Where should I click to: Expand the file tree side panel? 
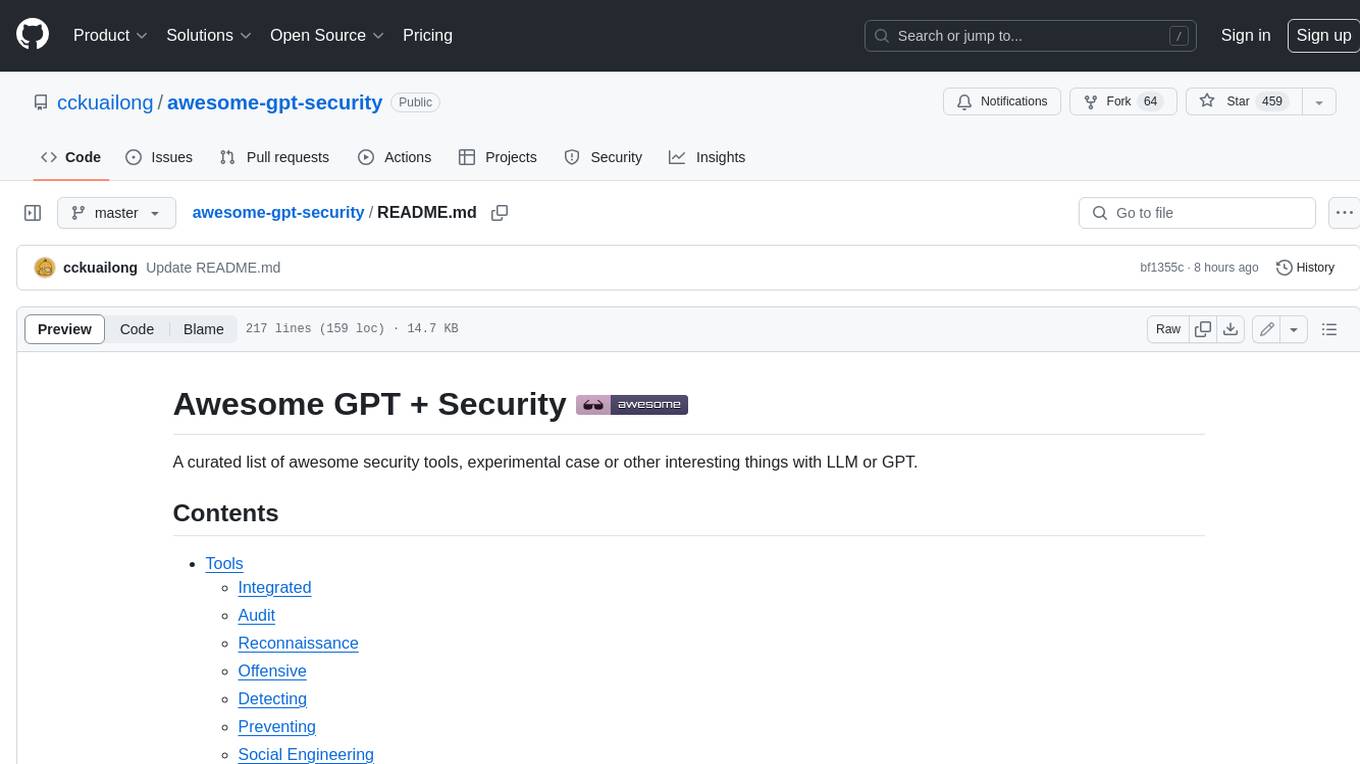tap(32, 213)
